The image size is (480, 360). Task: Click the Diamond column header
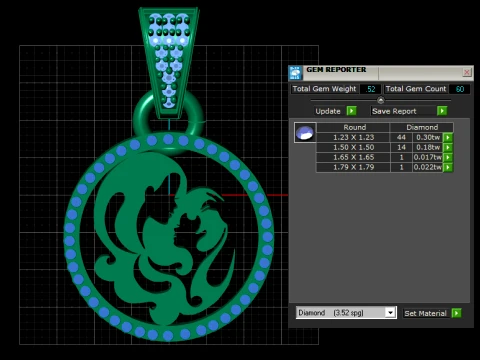pyautogui.click(x=422, y=127)
